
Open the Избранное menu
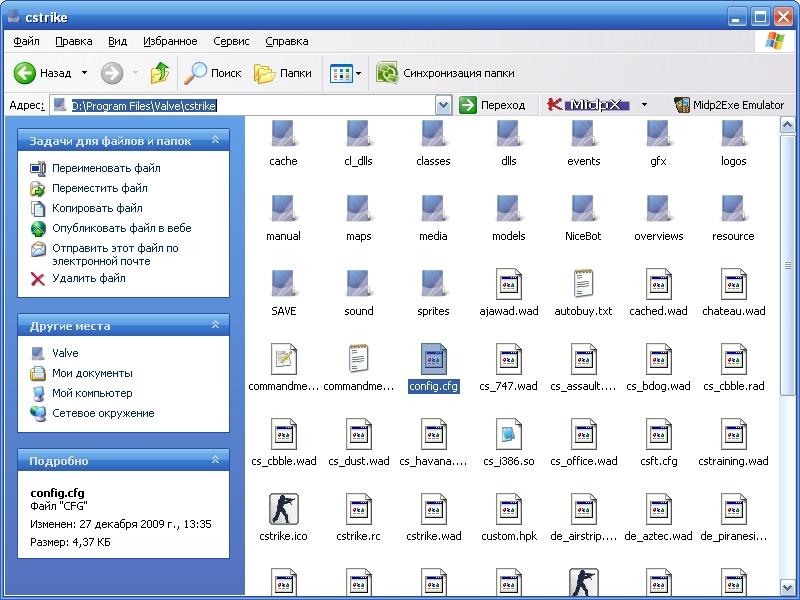(x=170, y=41)
